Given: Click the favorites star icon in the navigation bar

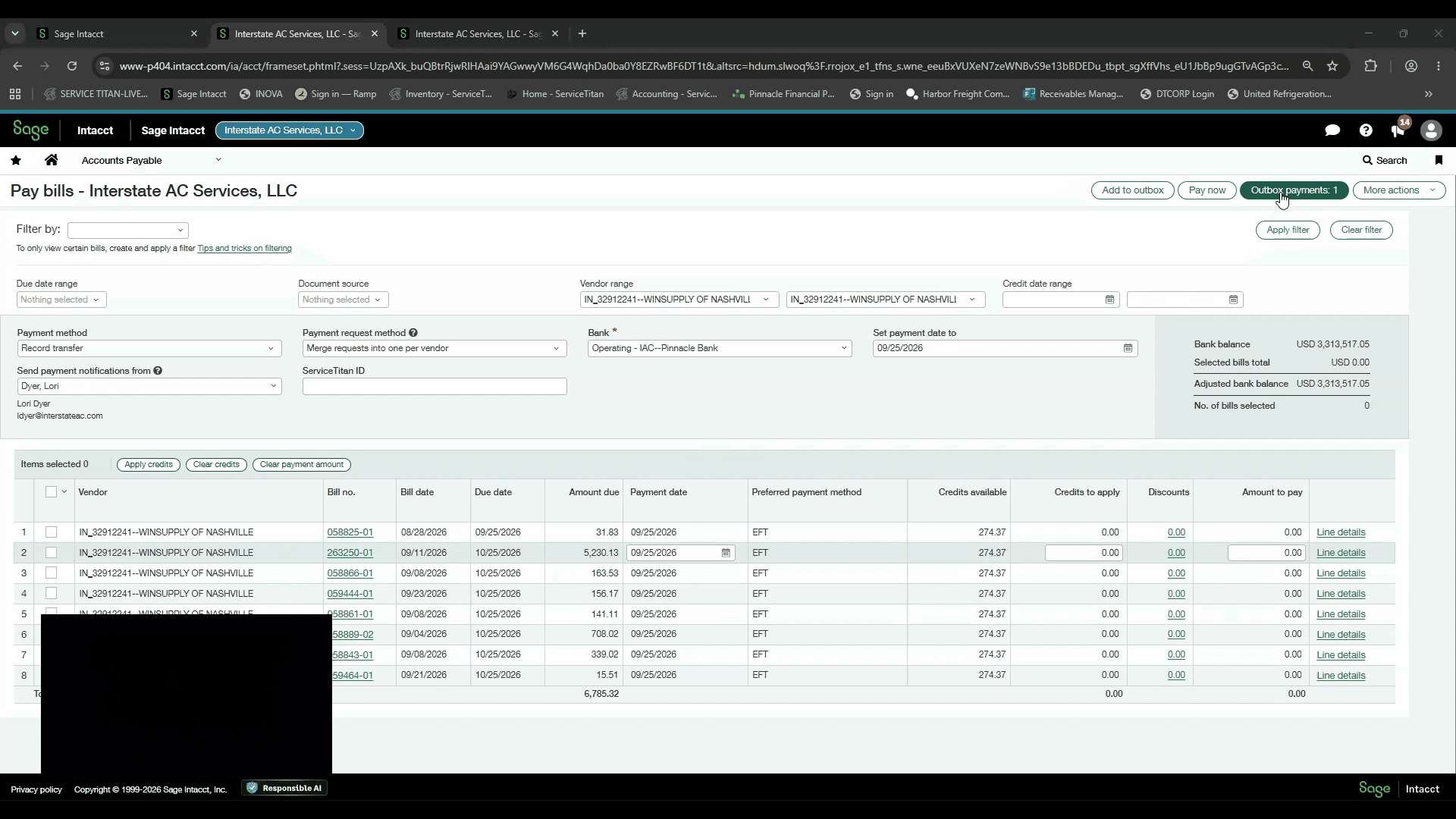Looking at the screenshot, I should [16, 160].
